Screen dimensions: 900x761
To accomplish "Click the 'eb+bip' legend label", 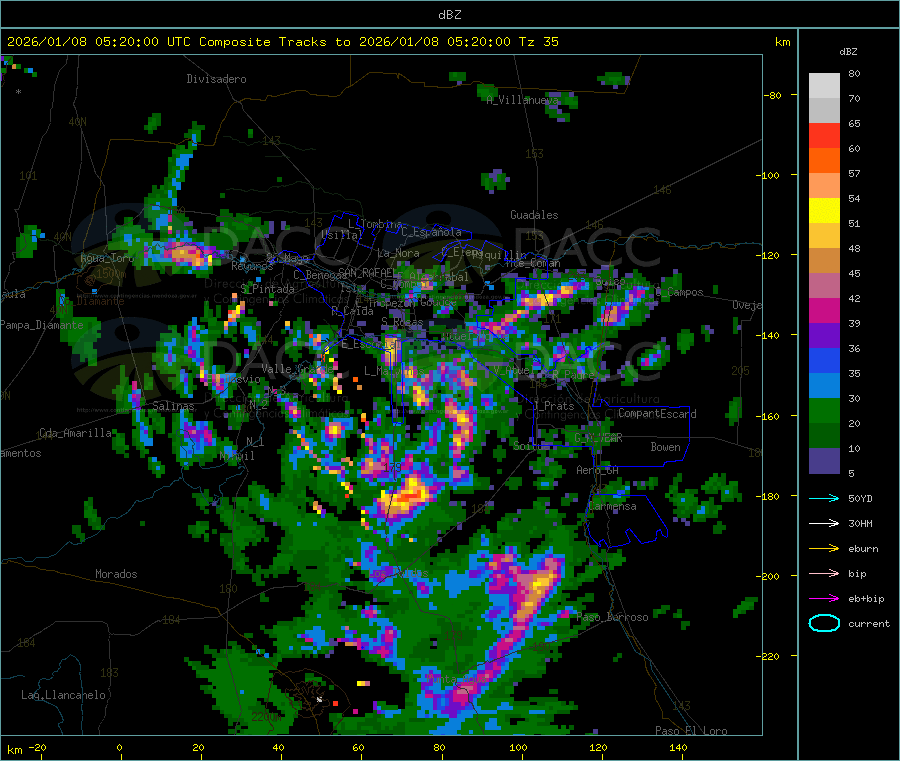I will click(866, 599).
